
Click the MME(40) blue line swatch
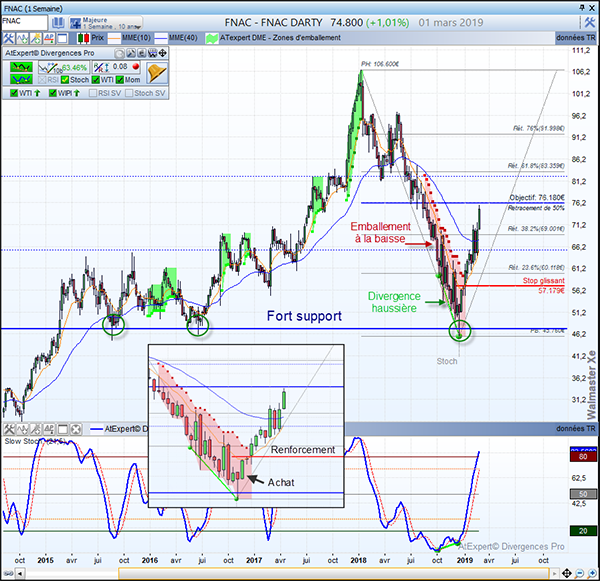coord(161,38)
